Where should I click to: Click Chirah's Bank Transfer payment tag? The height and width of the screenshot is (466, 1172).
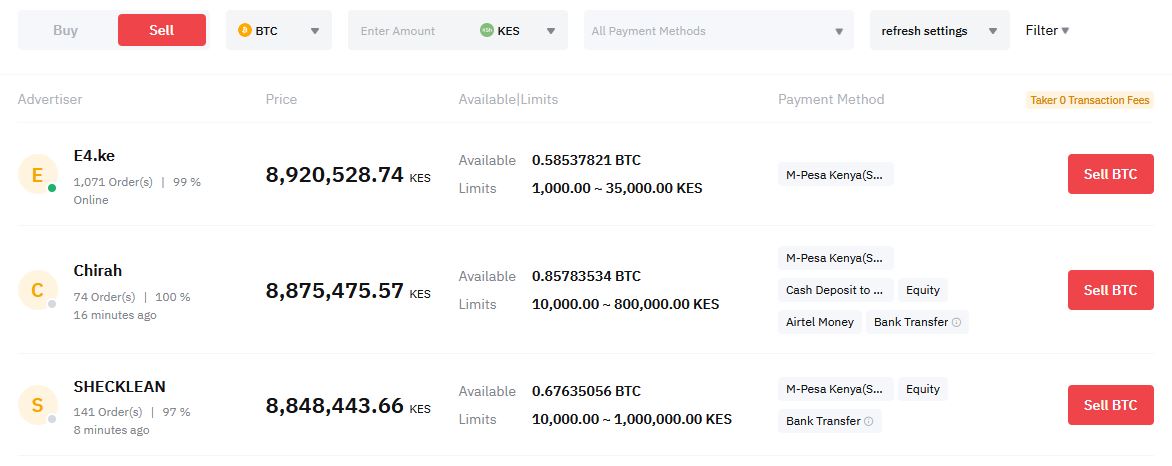click(917, 322)
